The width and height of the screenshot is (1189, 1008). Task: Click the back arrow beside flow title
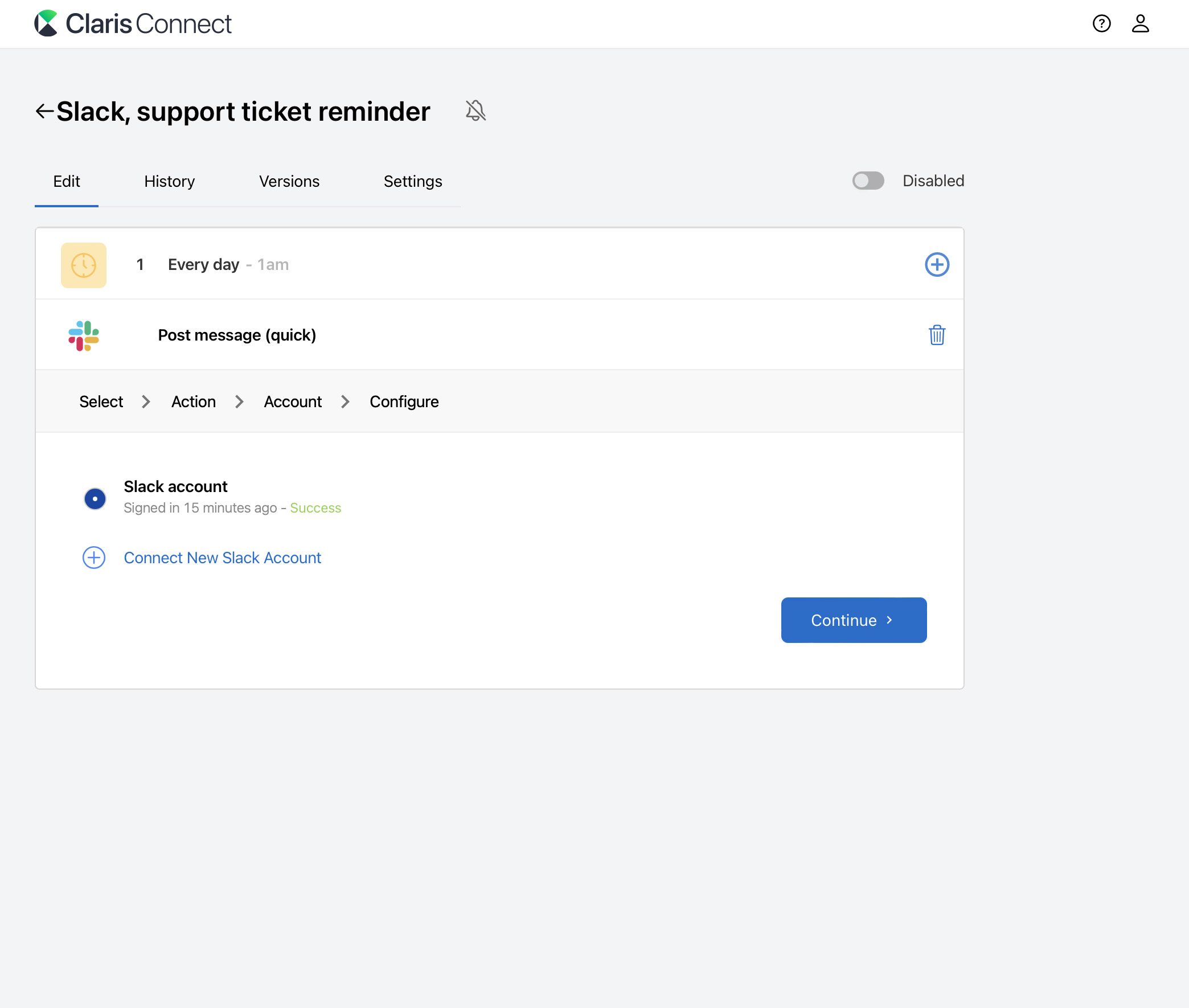click(x=44, y=111)
